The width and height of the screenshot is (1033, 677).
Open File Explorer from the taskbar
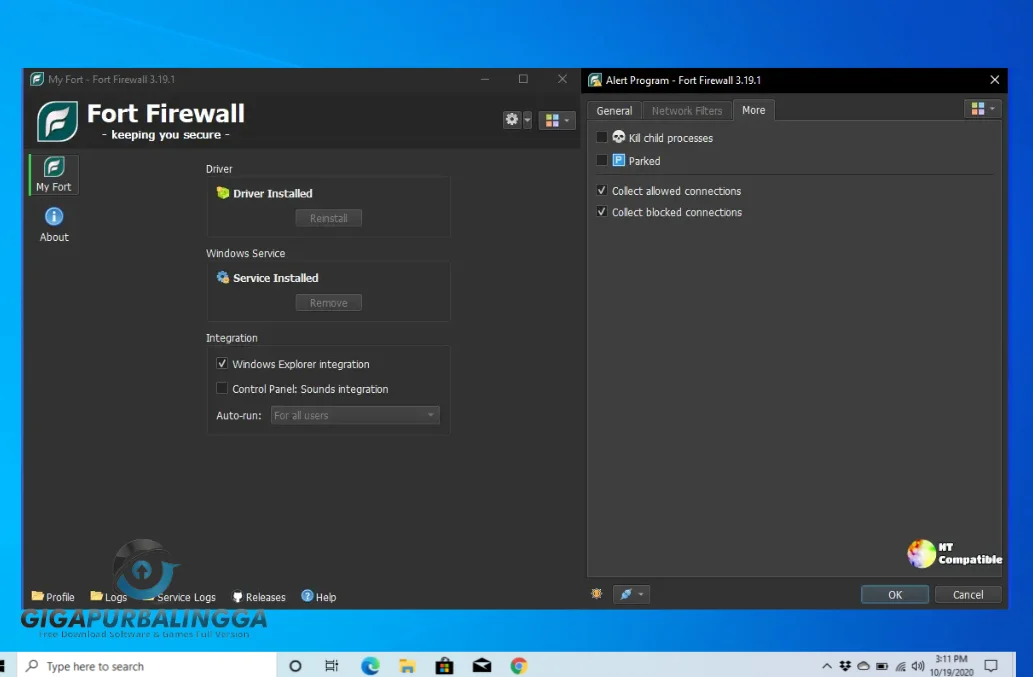click(407, 666)
